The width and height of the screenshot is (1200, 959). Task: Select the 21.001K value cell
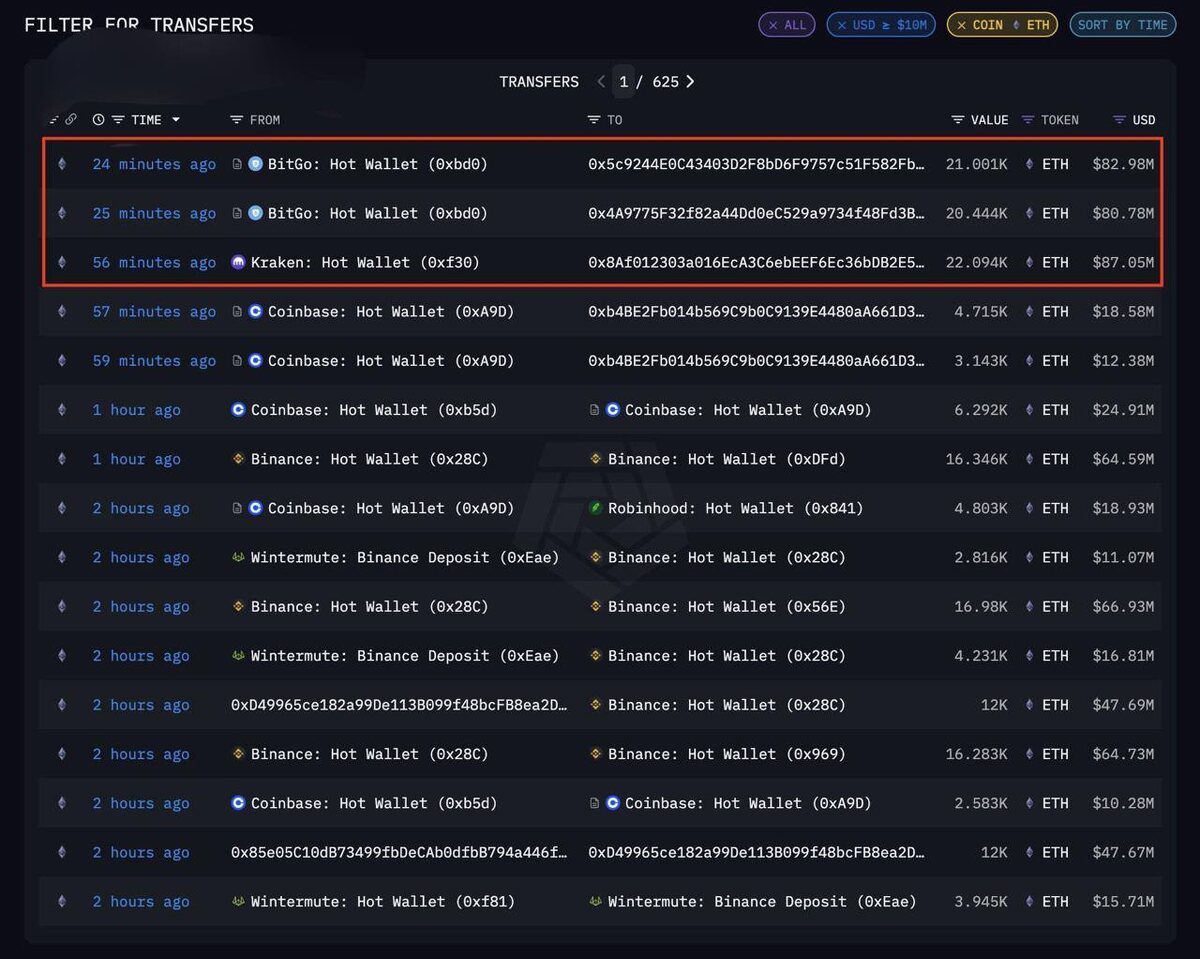click(x=977, y=164)
